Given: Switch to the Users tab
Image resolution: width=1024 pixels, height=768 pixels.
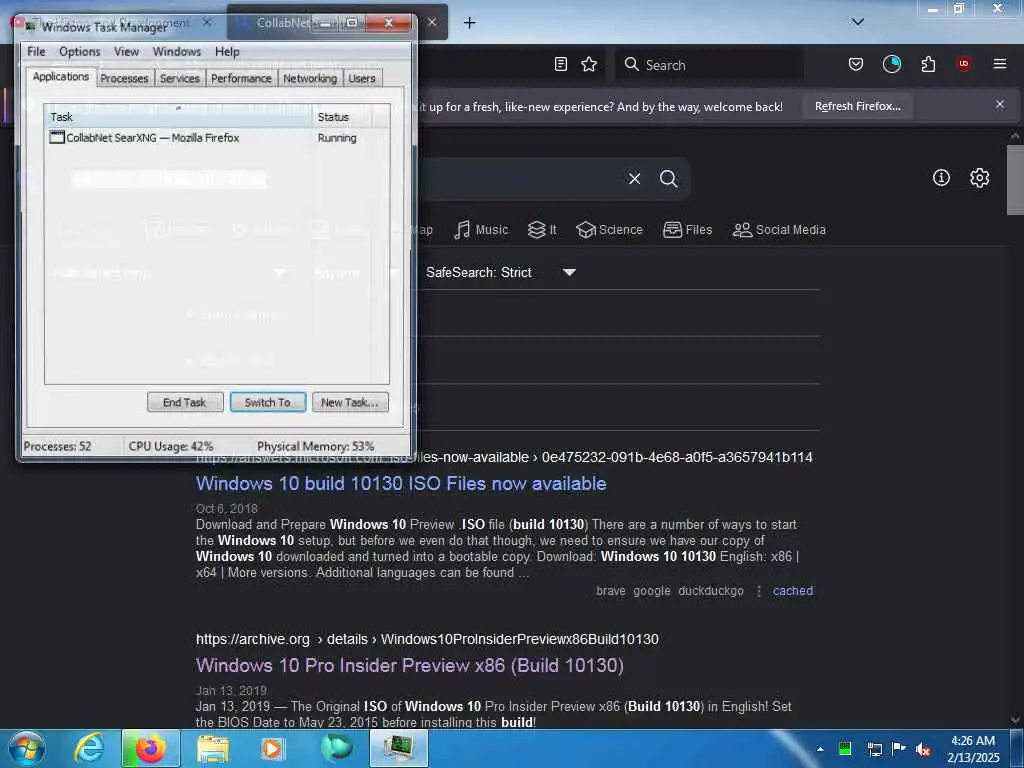Looking at the screenshot, I should click(x=362, y=78).
